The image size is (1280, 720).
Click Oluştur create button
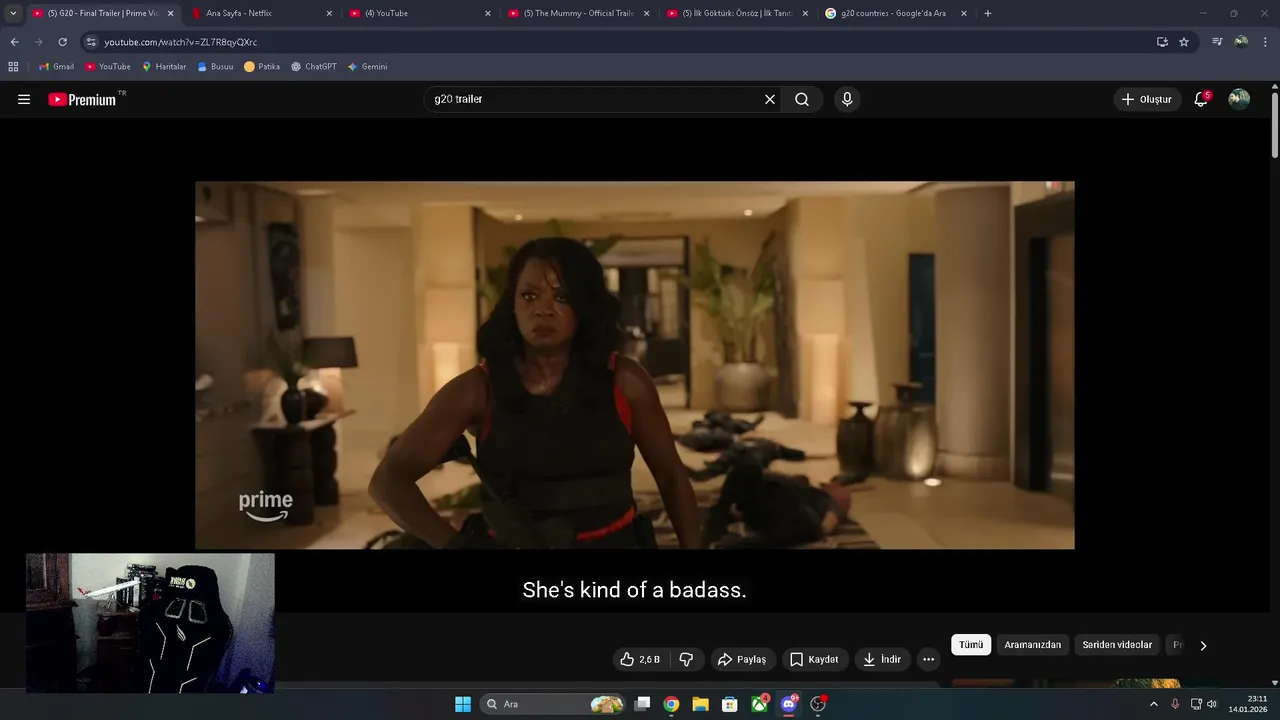[x=1147, y=99]
